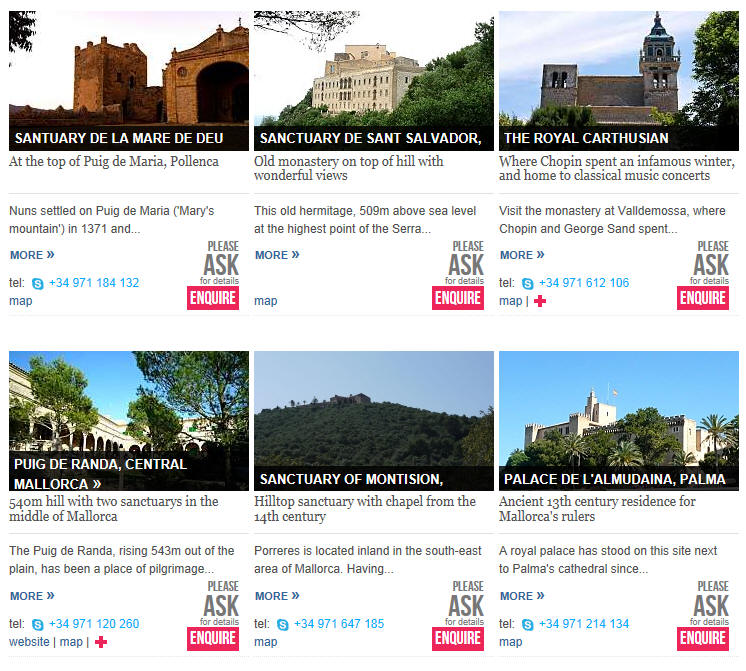Click Enquire button for Sanctuary of Montision

(458, 639)
